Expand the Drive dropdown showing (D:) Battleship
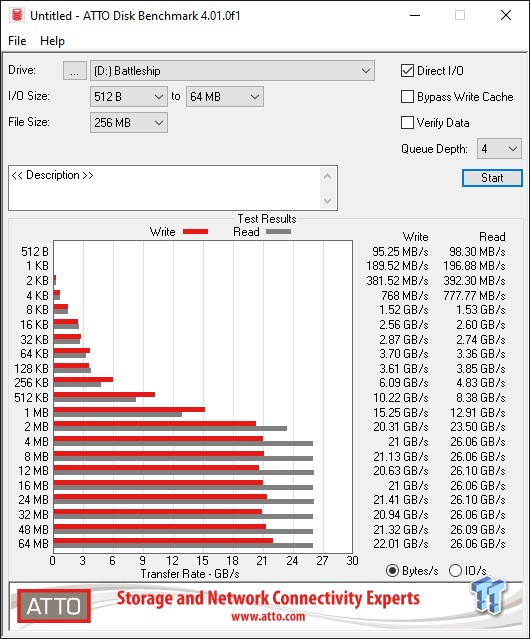This screenshot has height=639, width=530. pyautogui.click(x=232, y=71)
